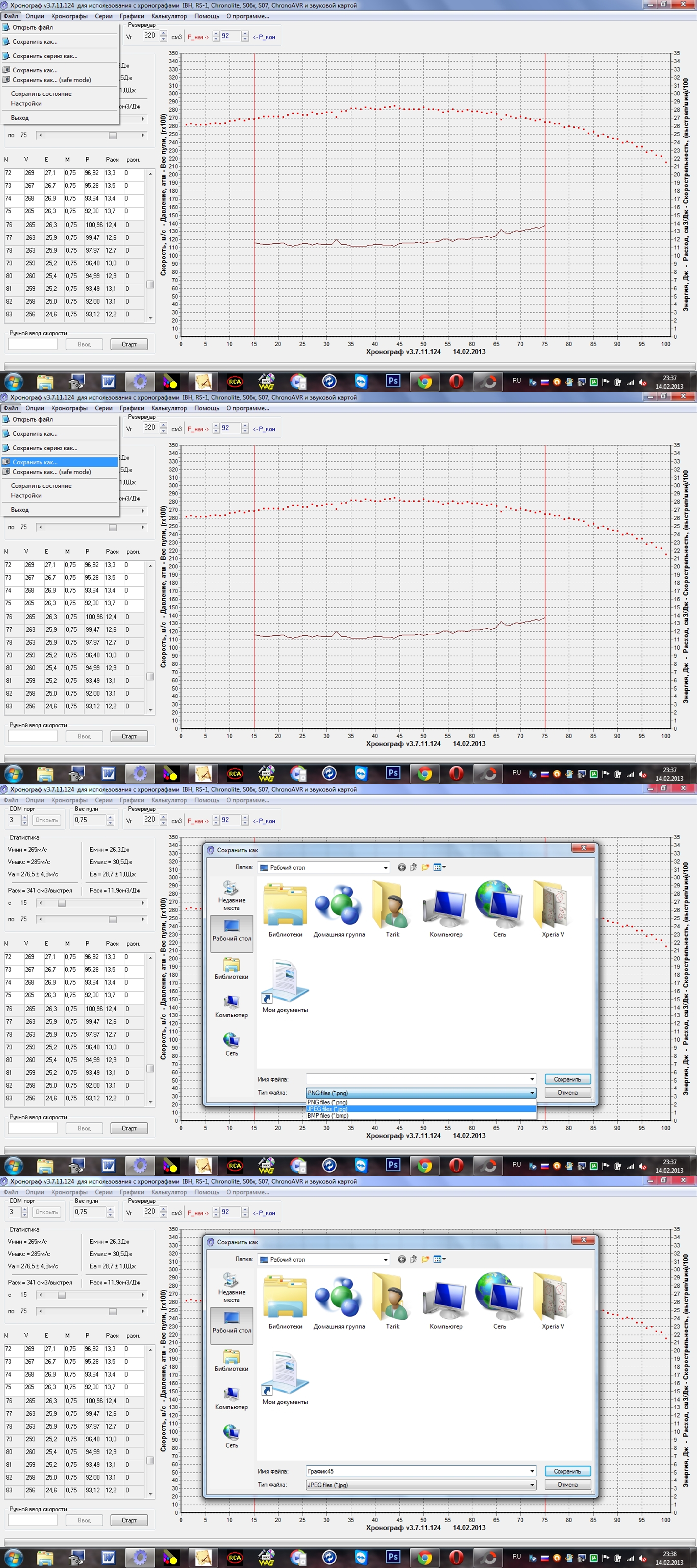Click Вес пули field behind the График45 dialog
This screenshot has width=697, height=1568.
(89, 1212)
